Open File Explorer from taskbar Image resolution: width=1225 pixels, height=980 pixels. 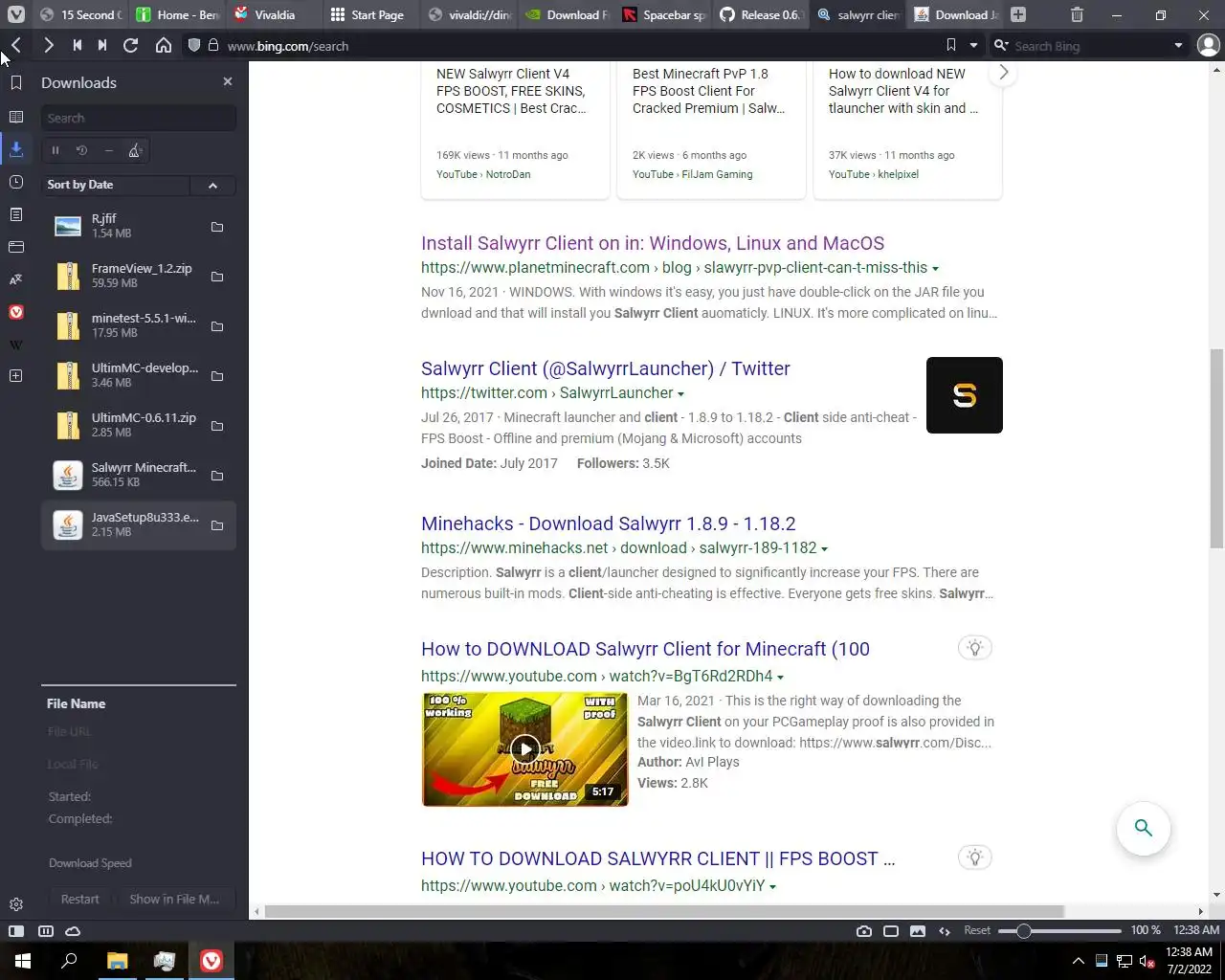[117, 961]
